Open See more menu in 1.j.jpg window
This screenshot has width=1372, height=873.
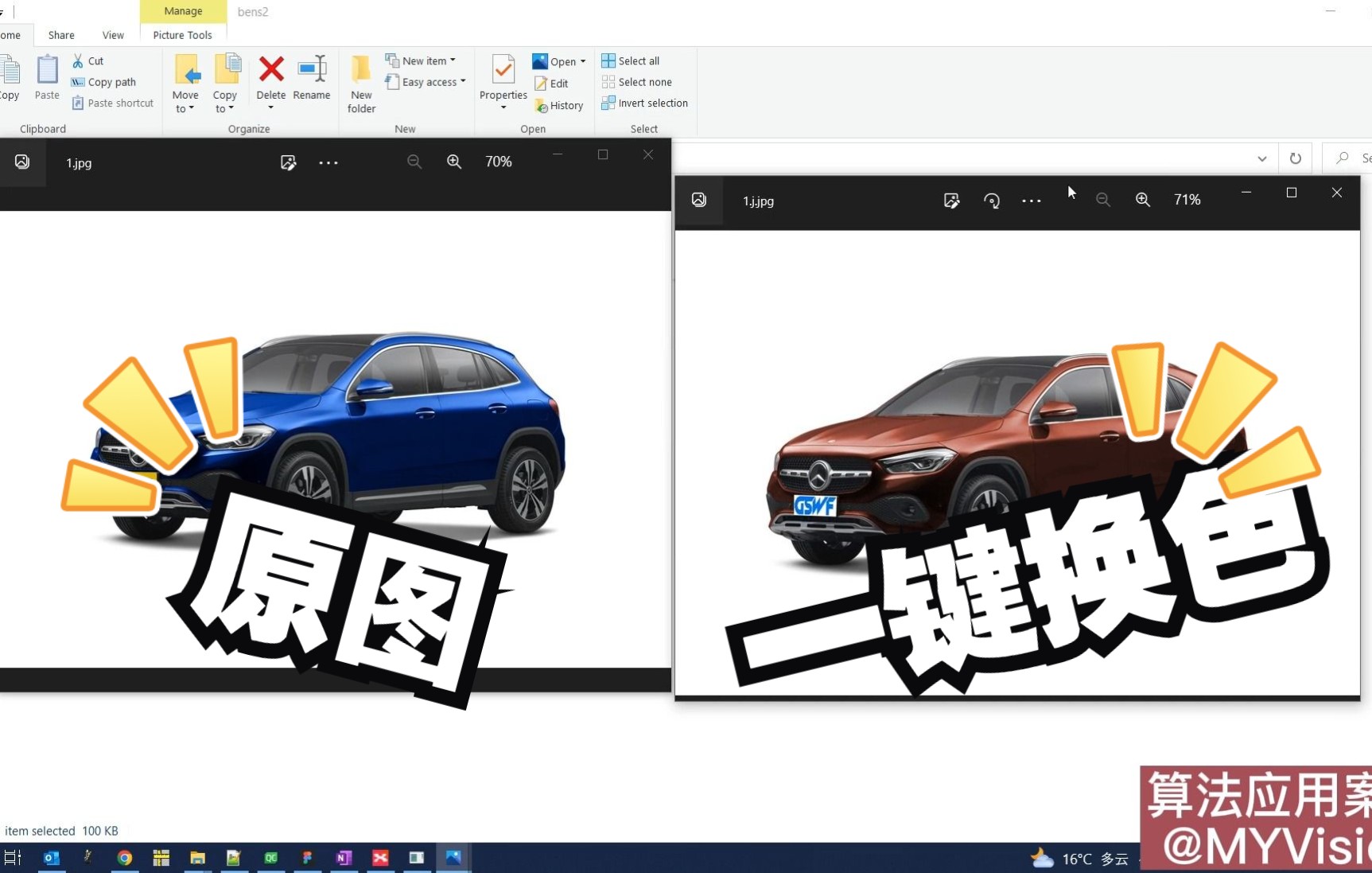pyautogui.click(x=1032, y=201)
